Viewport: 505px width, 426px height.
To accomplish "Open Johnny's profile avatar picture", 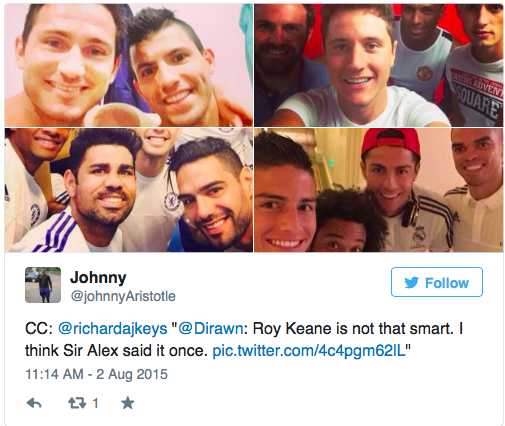I will point(43,285).
